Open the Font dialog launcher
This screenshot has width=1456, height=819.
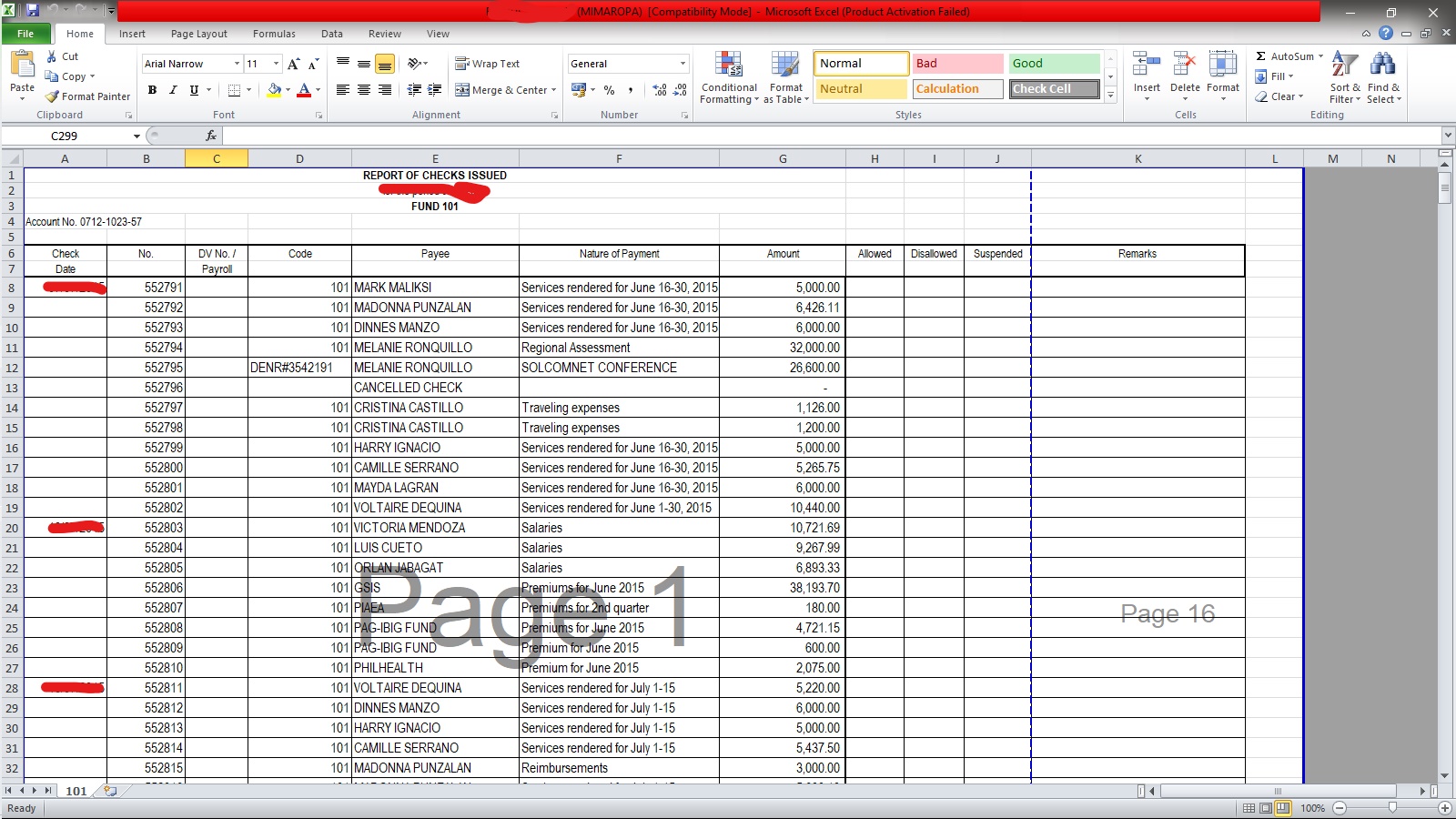pyautogui.click(x=319, y=116)
